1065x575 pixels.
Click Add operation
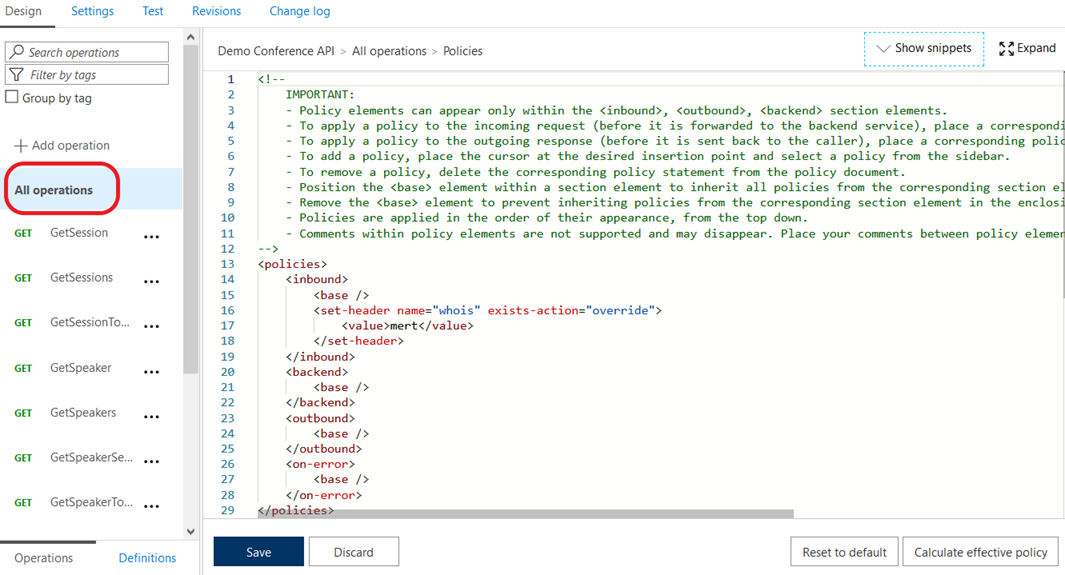[x=62, y=145]
